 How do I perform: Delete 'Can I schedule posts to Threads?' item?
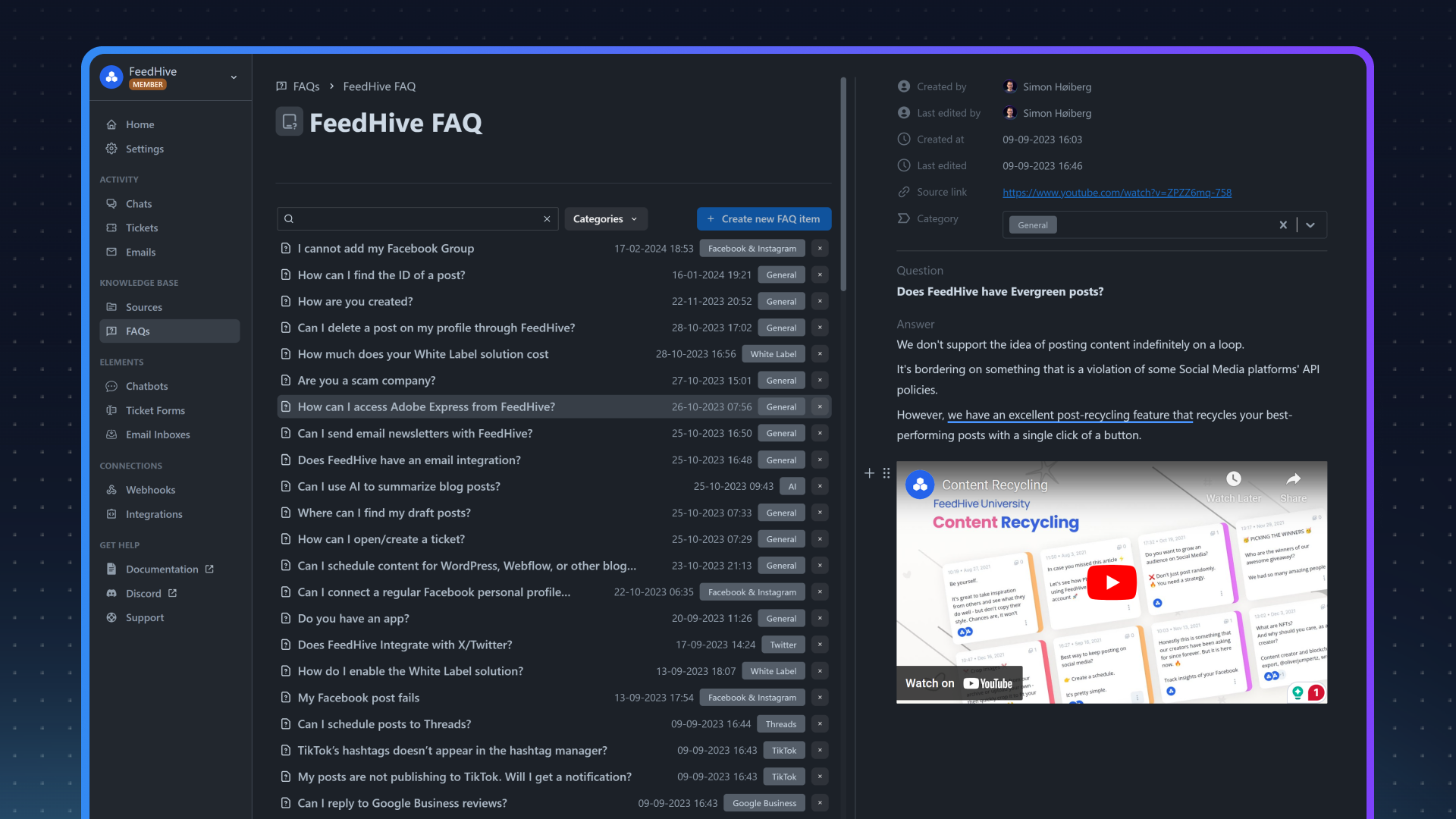coord(820,724)
